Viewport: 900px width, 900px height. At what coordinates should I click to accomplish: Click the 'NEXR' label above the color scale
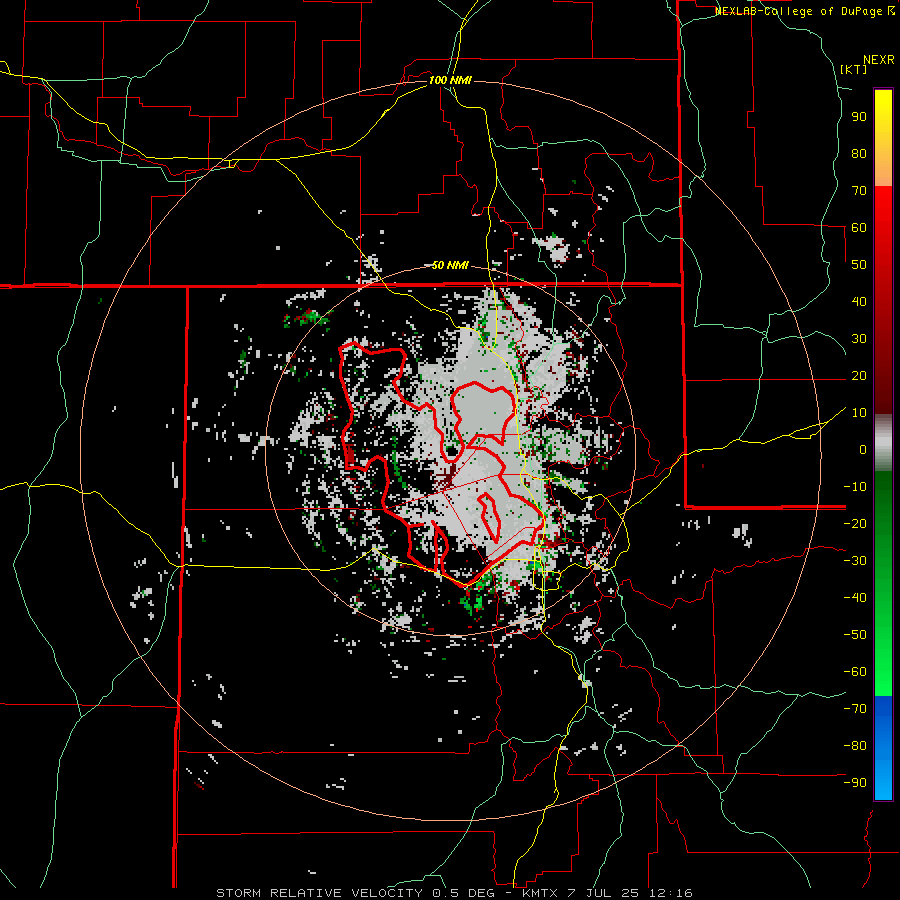coord(879,60)
